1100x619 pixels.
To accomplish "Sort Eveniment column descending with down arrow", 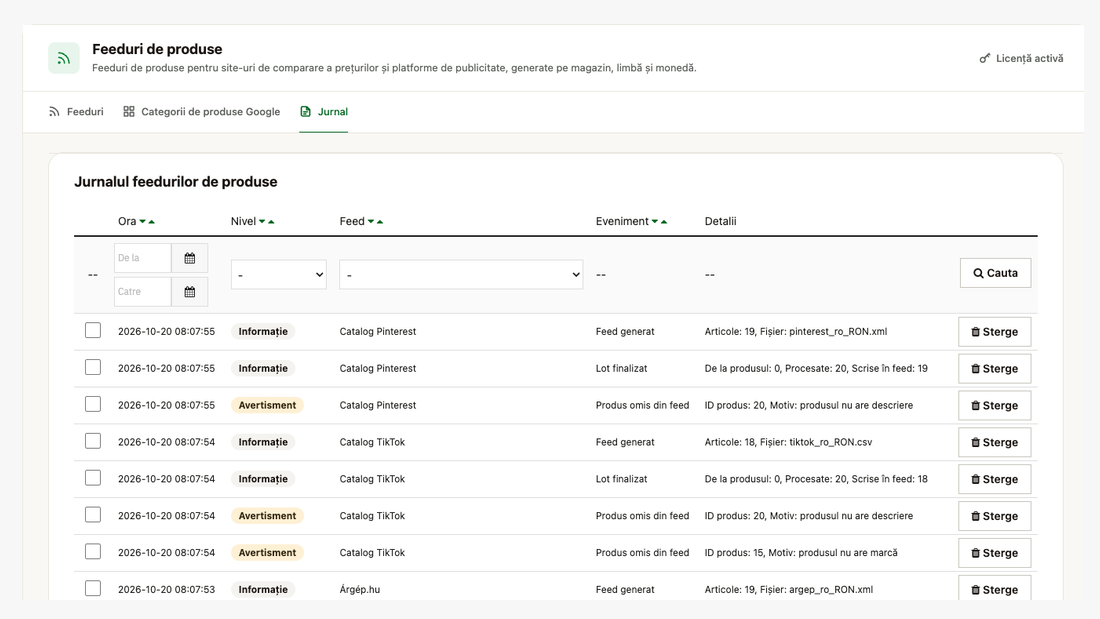I will pos(655,222).
